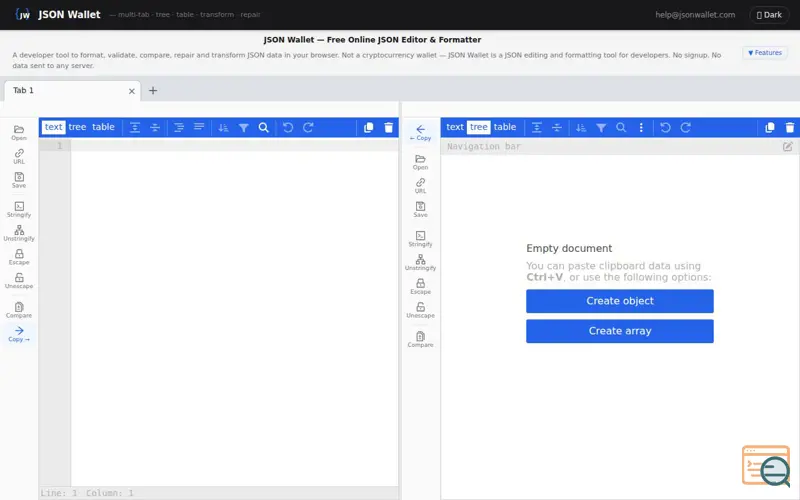Viewport: 800px width, 500px height.
Task: Load JSON from URL in left panel
Action: click(19, 156)
